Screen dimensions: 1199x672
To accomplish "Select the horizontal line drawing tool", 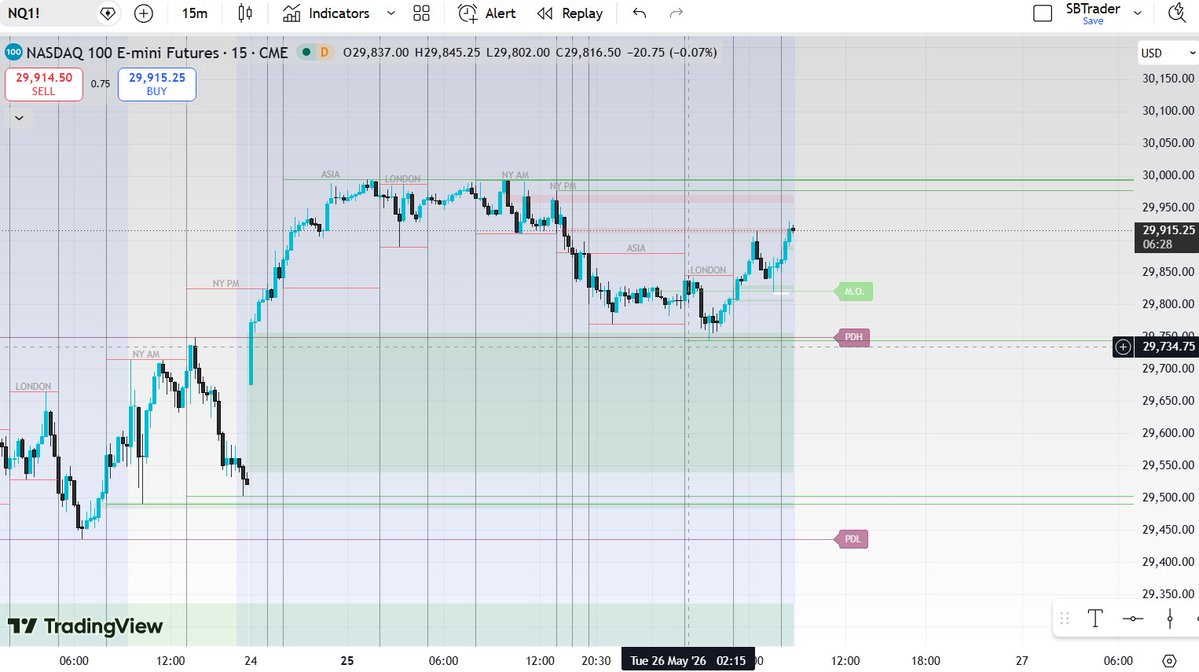I will [x=1133, y=618].
